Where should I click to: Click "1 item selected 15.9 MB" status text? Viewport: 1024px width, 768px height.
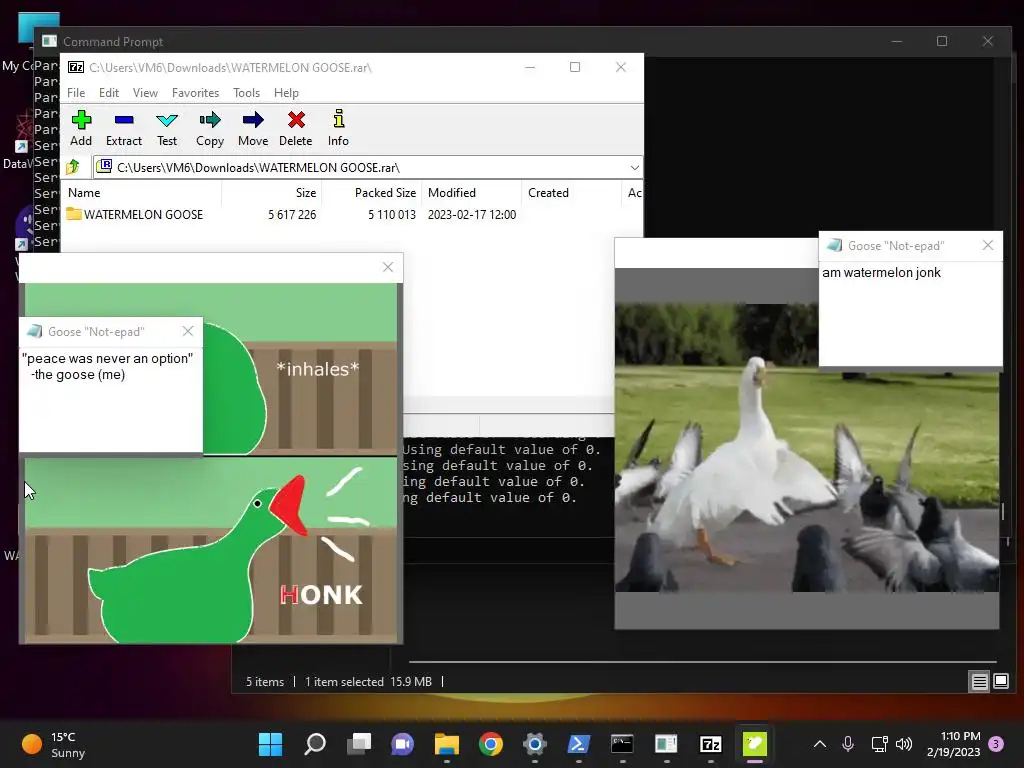pos(368,682)
